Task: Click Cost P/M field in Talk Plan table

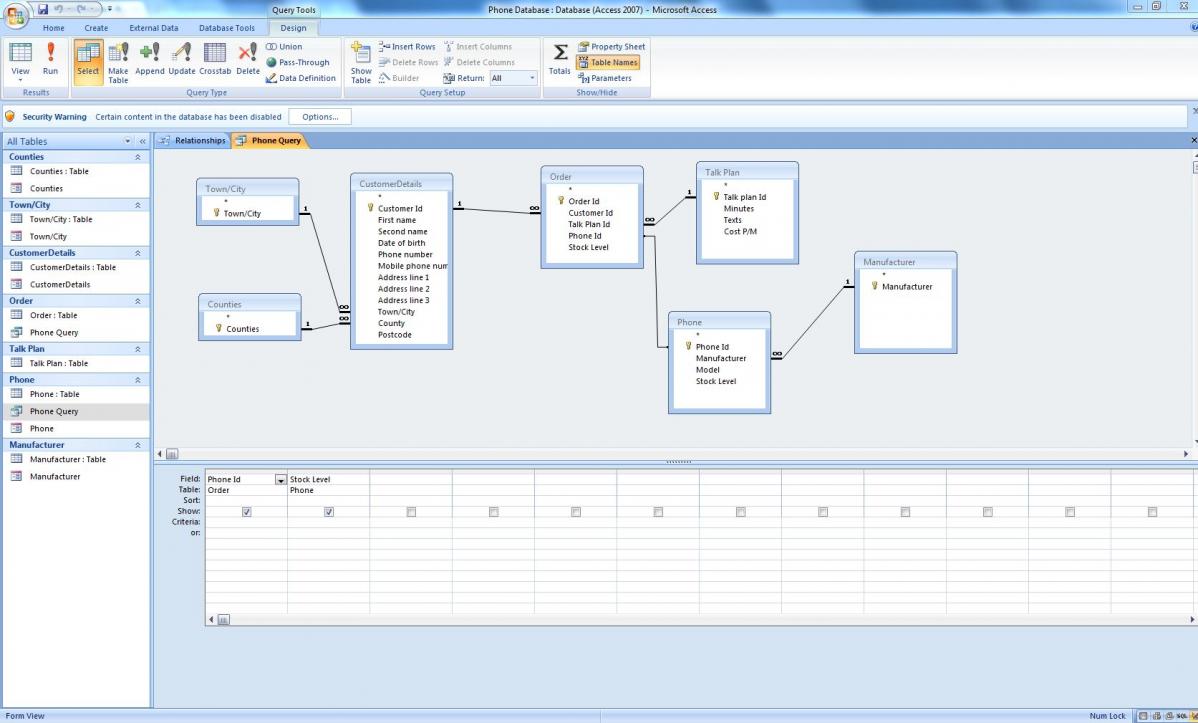Action: (740, 232)
